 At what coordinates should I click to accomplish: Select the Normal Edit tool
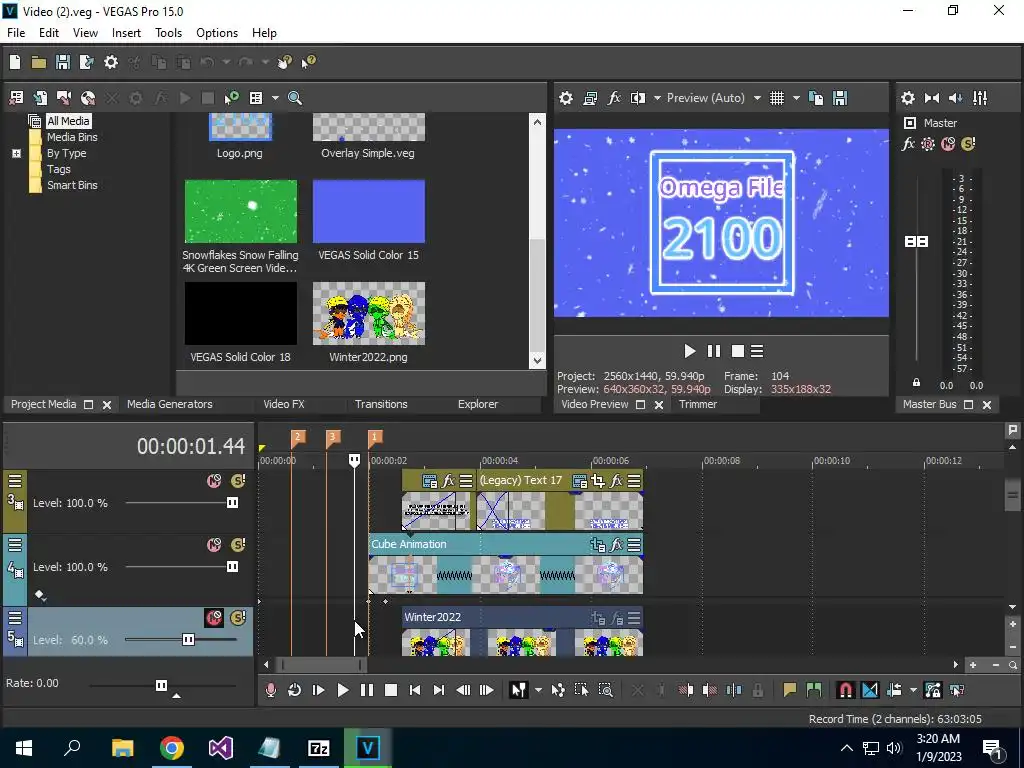pyautogui.click(x=519, y=690)
